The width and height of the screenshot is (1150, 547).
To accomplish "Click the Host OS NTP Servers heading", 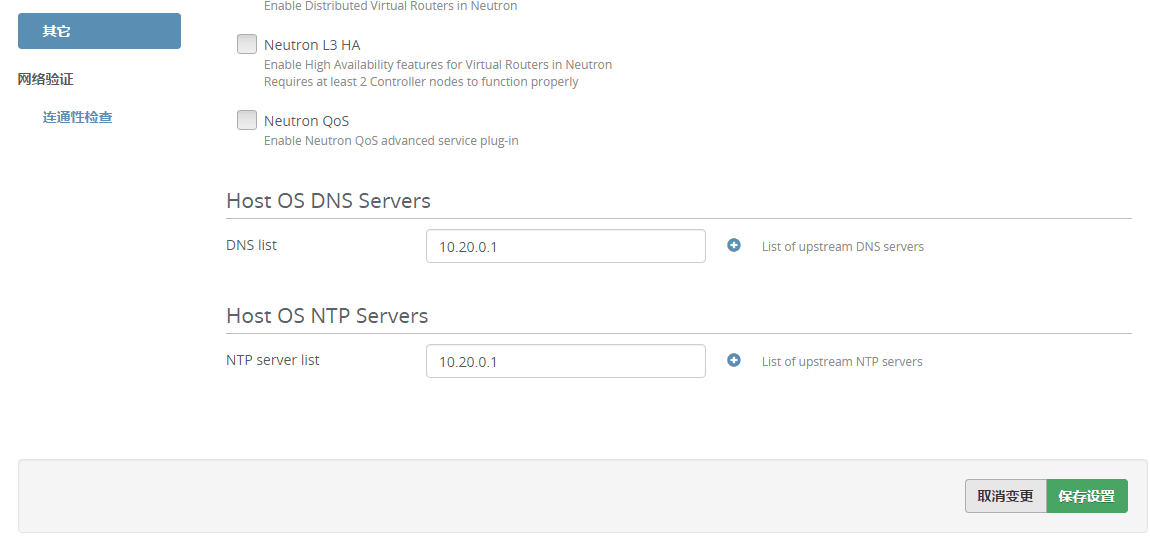I will pyautogui.click(x=327, y=316).
